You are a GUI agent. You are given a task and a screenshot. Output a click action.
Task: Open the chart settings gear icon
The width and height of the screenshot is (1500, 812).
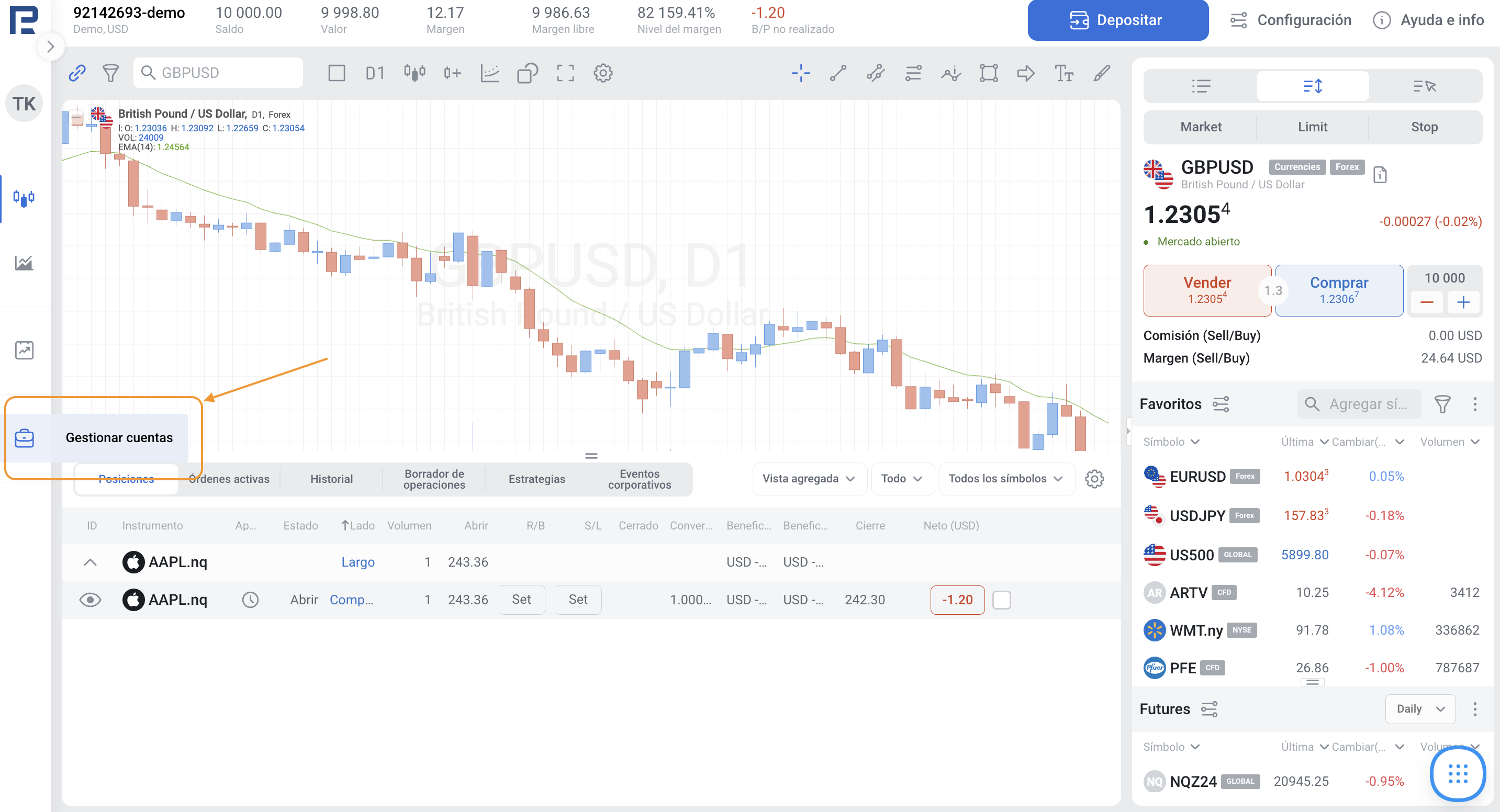click(603, 73)
